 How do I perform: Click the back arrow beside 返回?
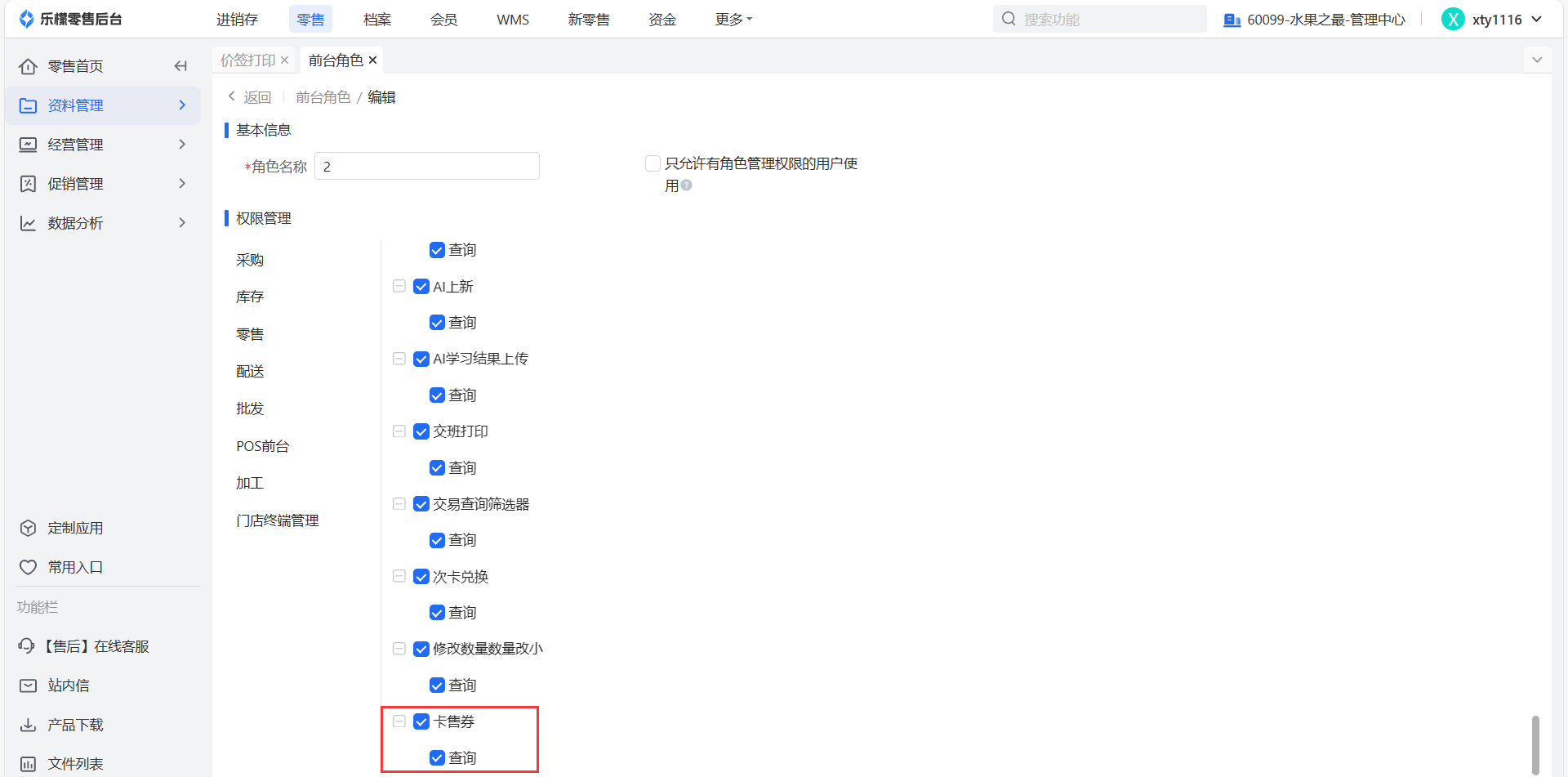[232, 96]
